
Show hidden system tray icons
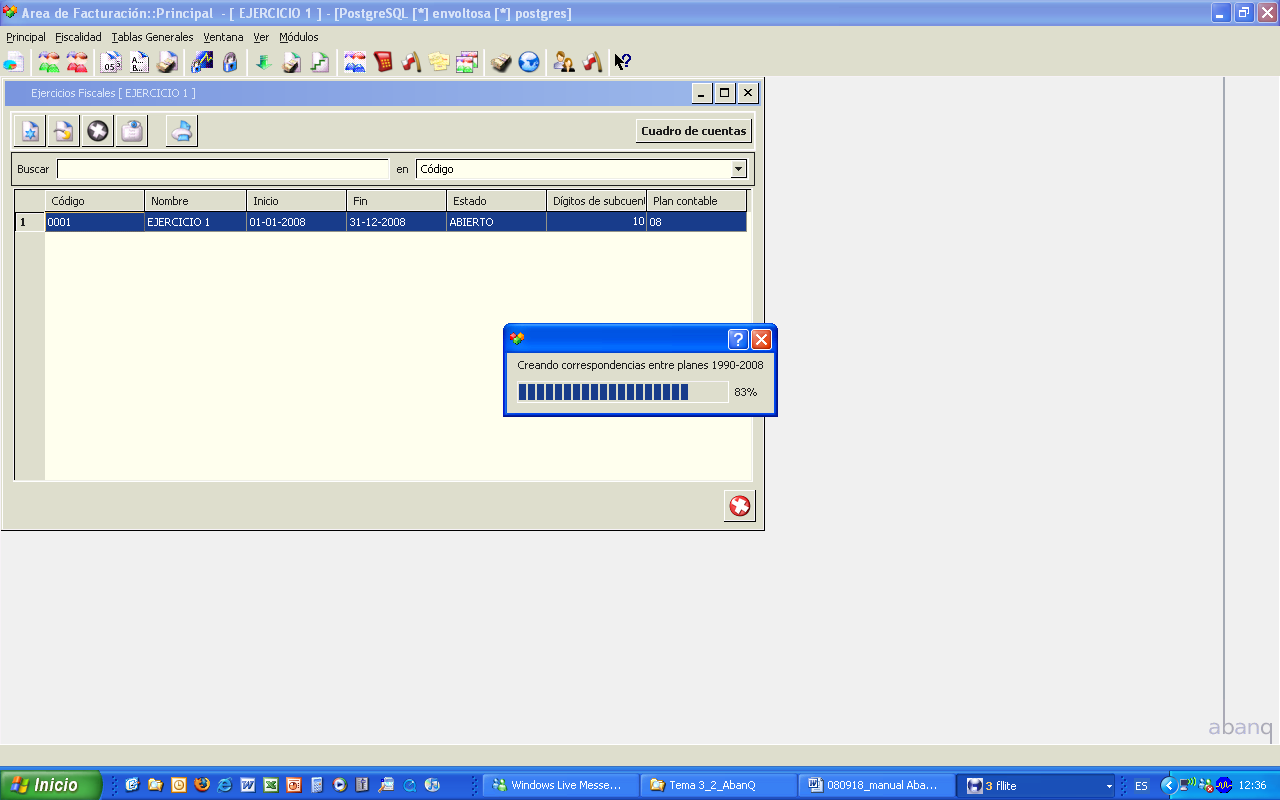[x=1167, y=785]
